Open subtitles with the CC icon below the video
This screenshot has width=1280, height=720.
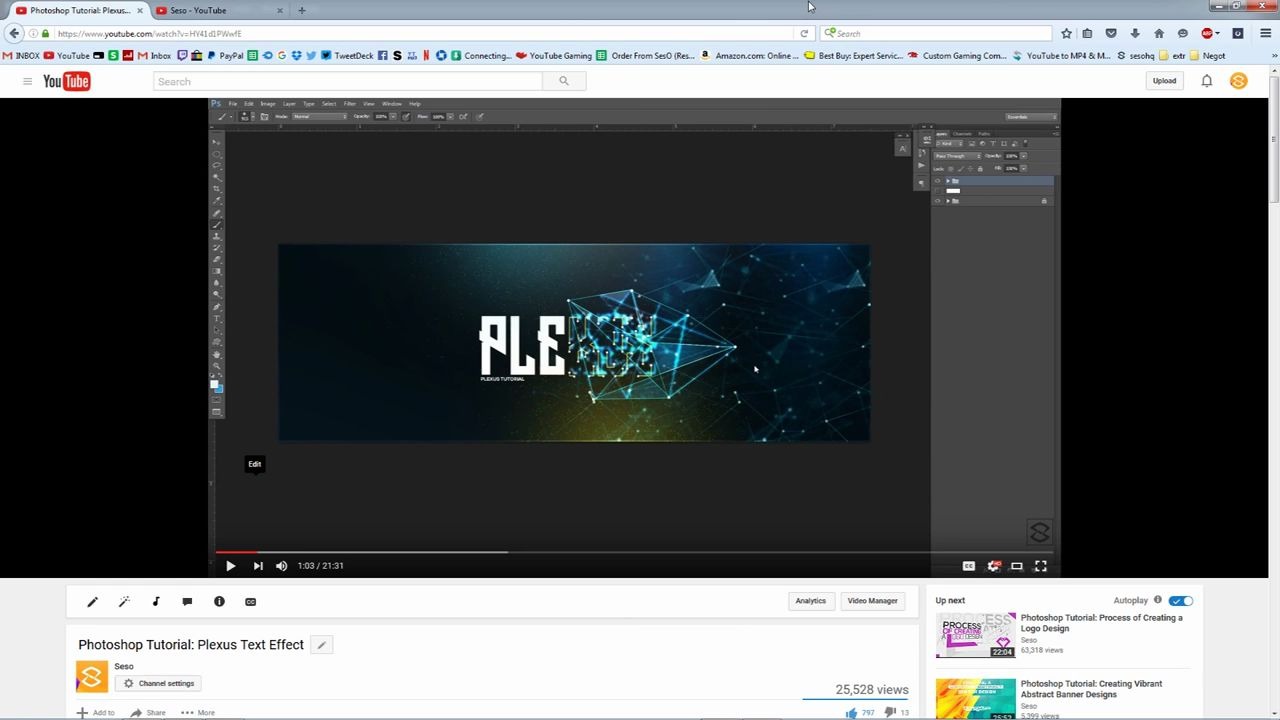click(x=250, y=601)
